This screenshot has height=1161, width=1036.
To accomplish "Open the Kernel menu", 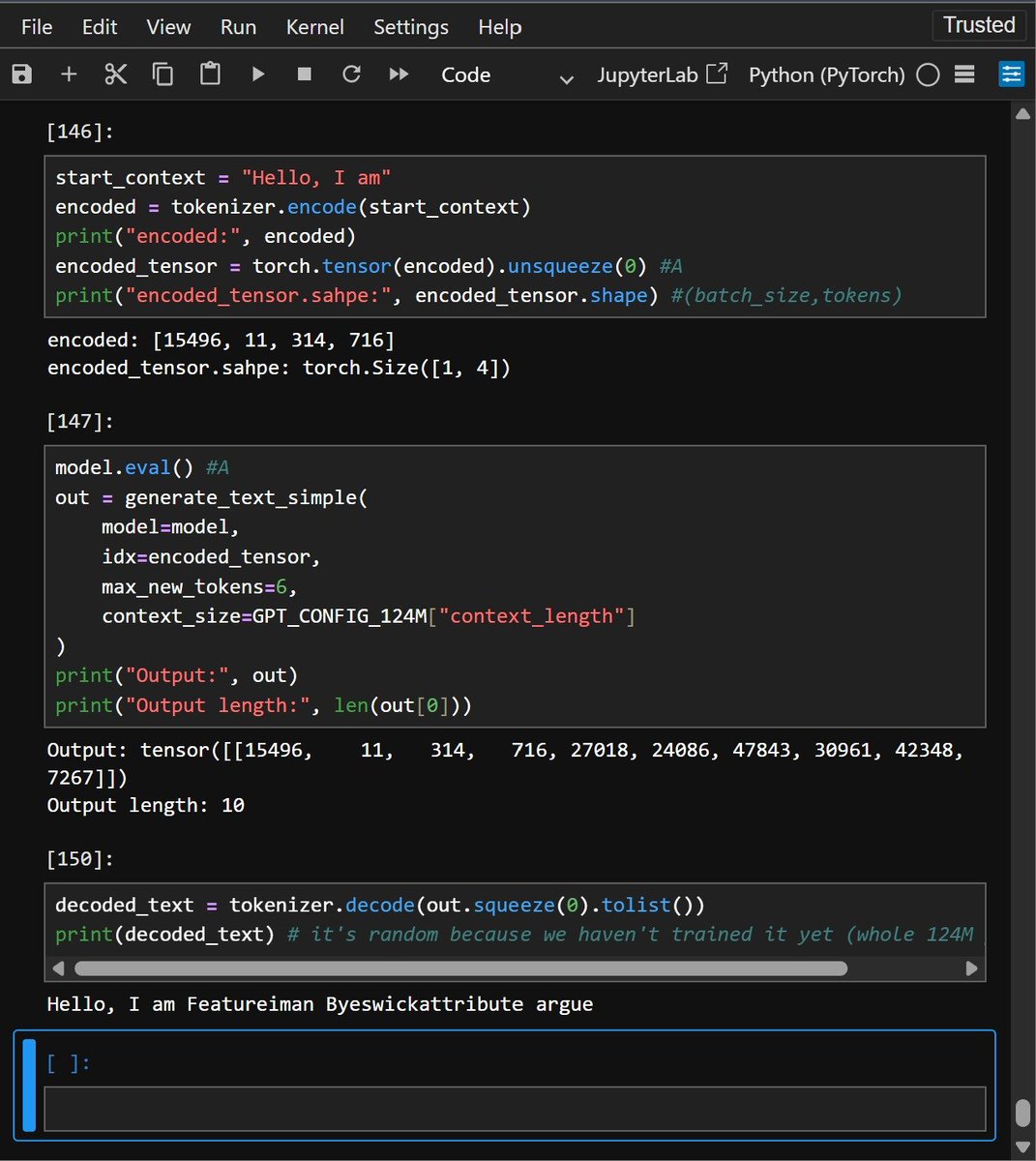I will [x=314, y=27].
